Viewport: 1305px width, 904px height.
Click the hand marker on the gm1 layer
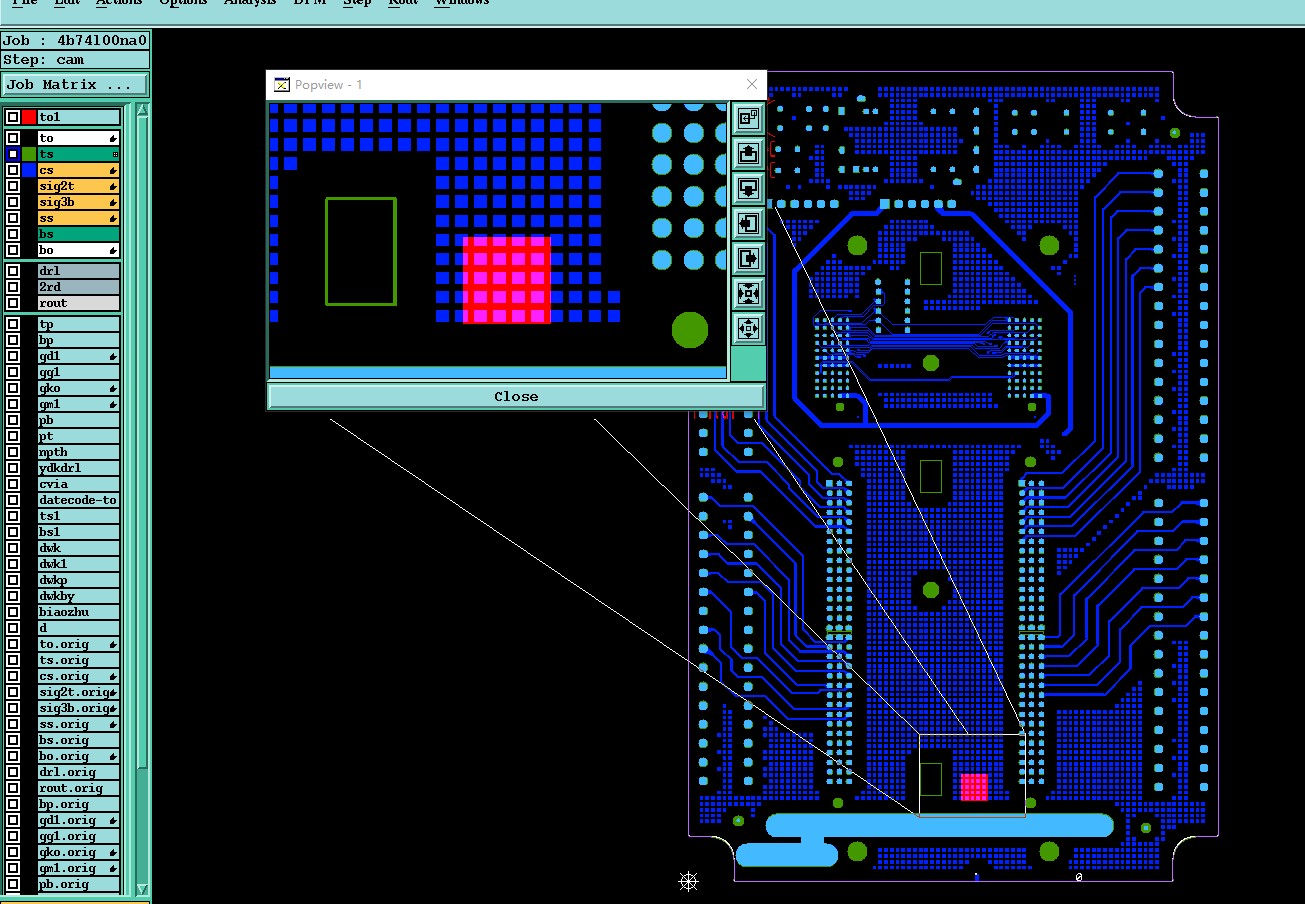pyautogui.click(x=113, y=404)
